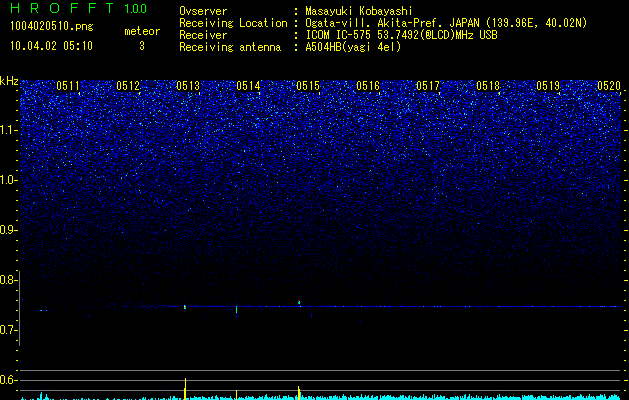Click the Receiving antenna label

230,47
